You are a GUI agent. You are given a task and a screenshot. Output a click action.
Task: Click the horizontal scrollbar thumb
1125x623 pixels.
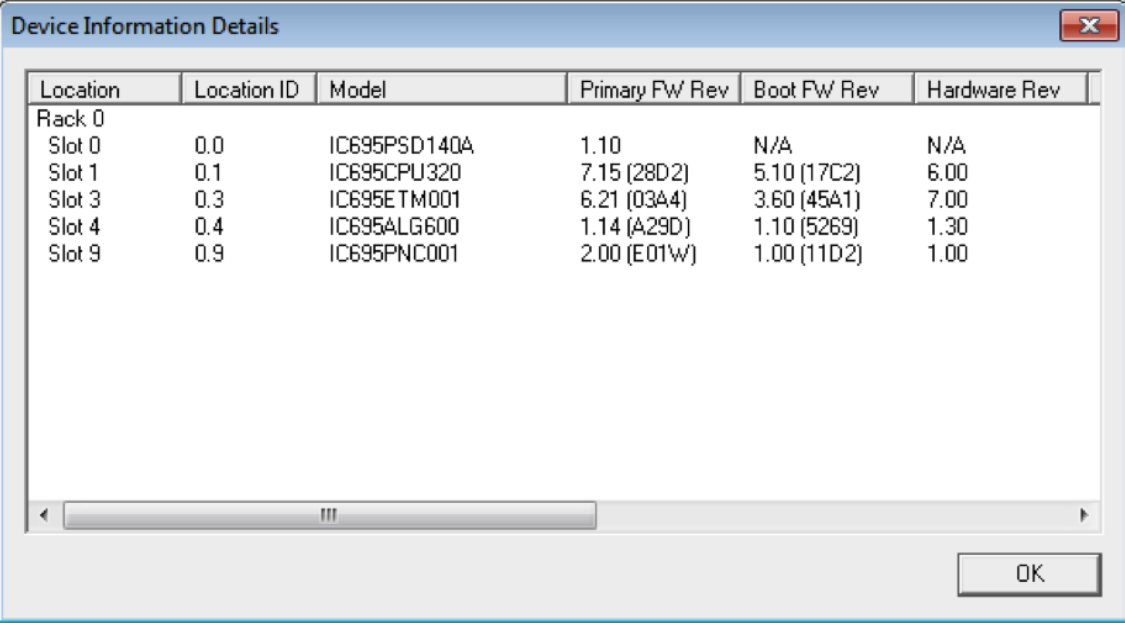pyautogui.click(x=329, y=515)
